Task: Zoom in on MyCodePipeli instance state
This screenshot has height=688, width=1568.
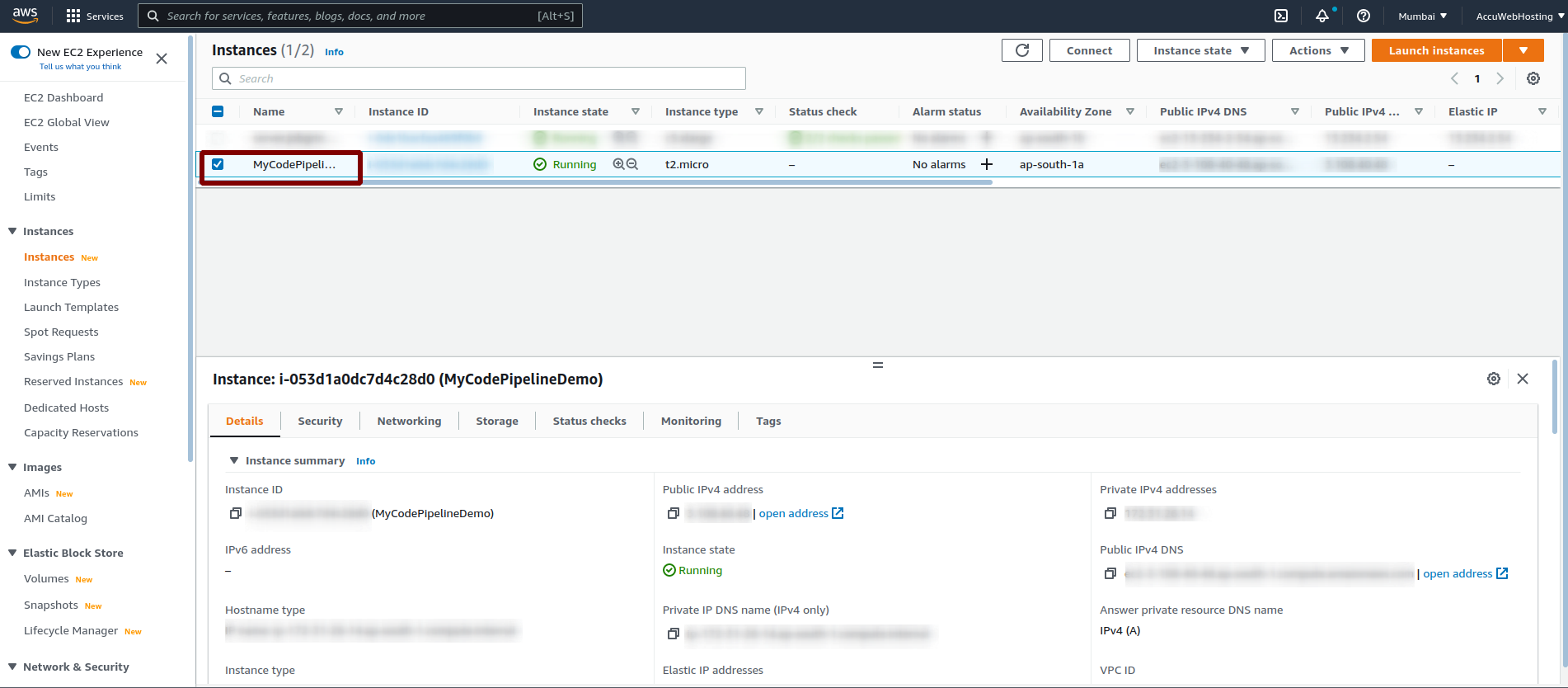Action: coord(618,164)
